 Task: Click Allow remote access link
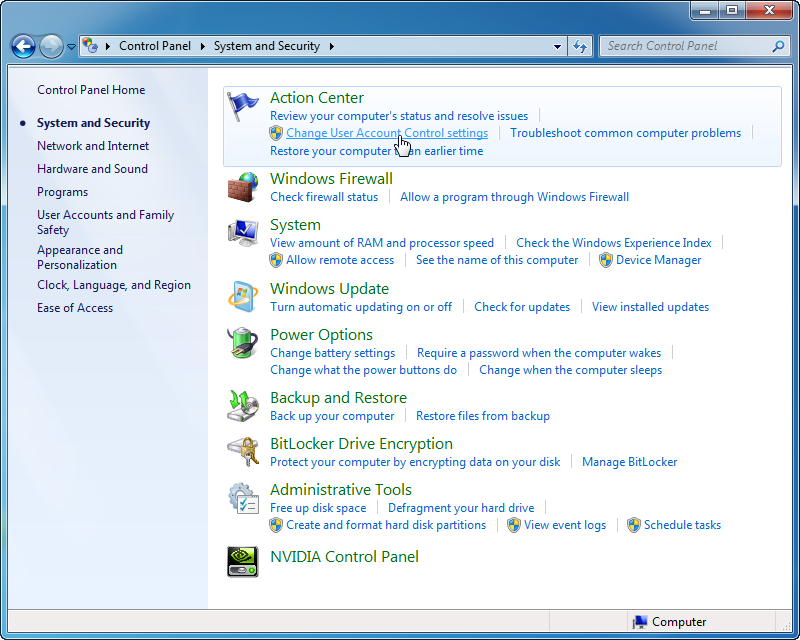(x=340, y=260)
